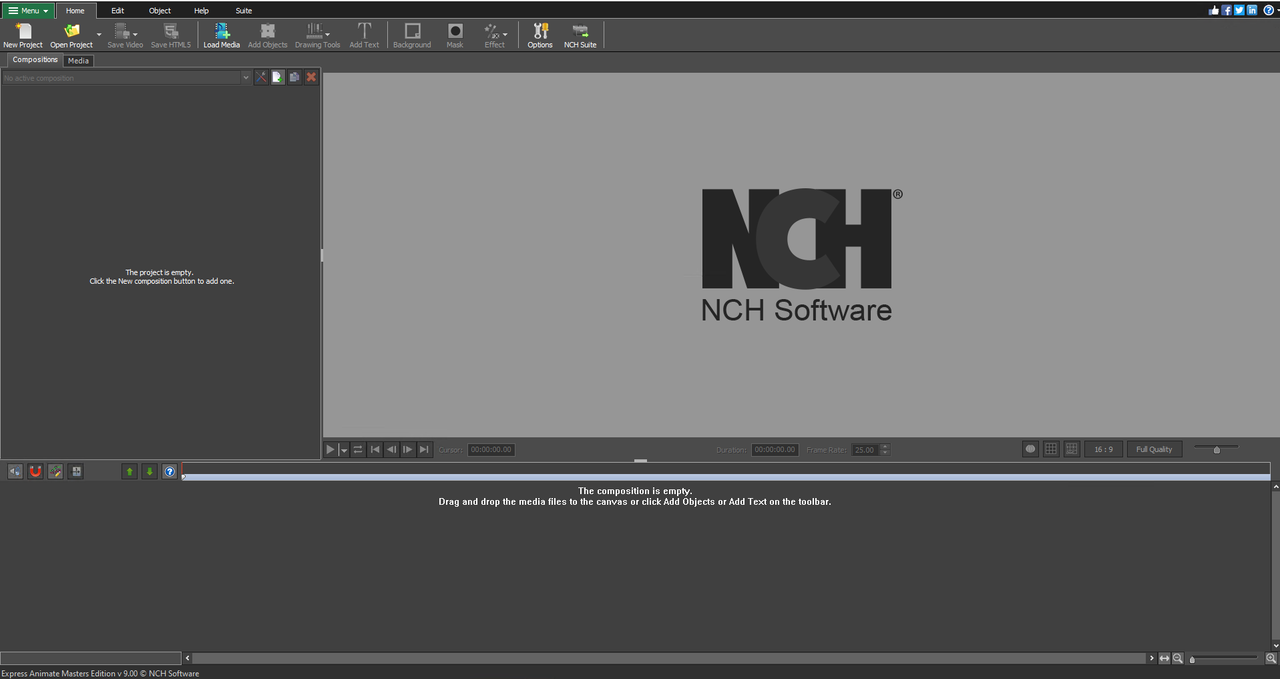
Task: Click the timeline film-frame icon button
Action: (x=76, y=471)
